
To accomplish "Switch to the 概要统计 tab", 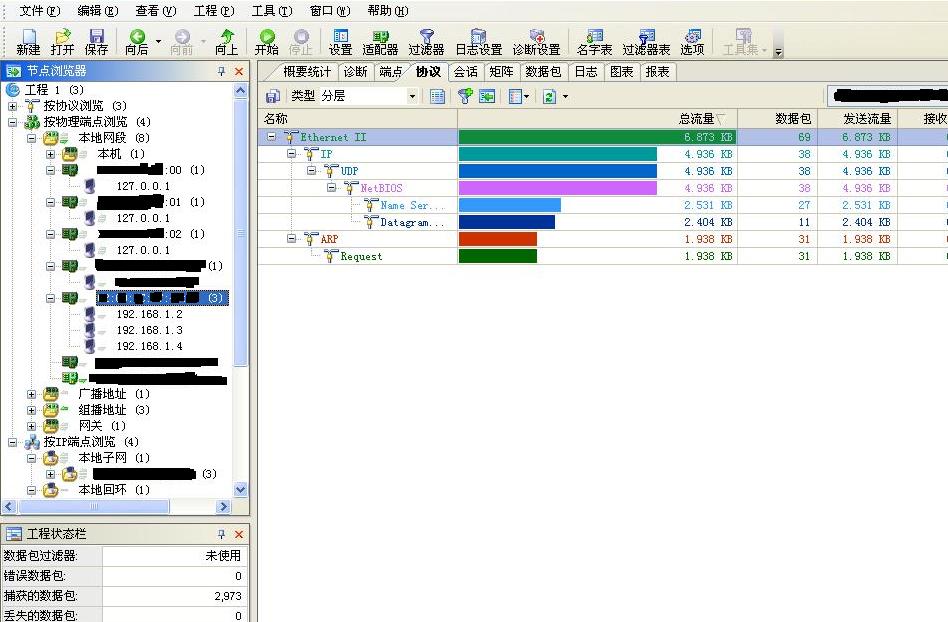I will click(306, 72).
